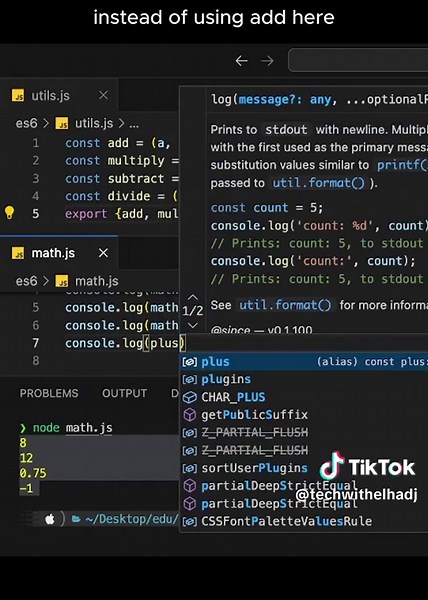
Task: Click the 'node math.js' terminal command
Action: [x=73, y=427]
